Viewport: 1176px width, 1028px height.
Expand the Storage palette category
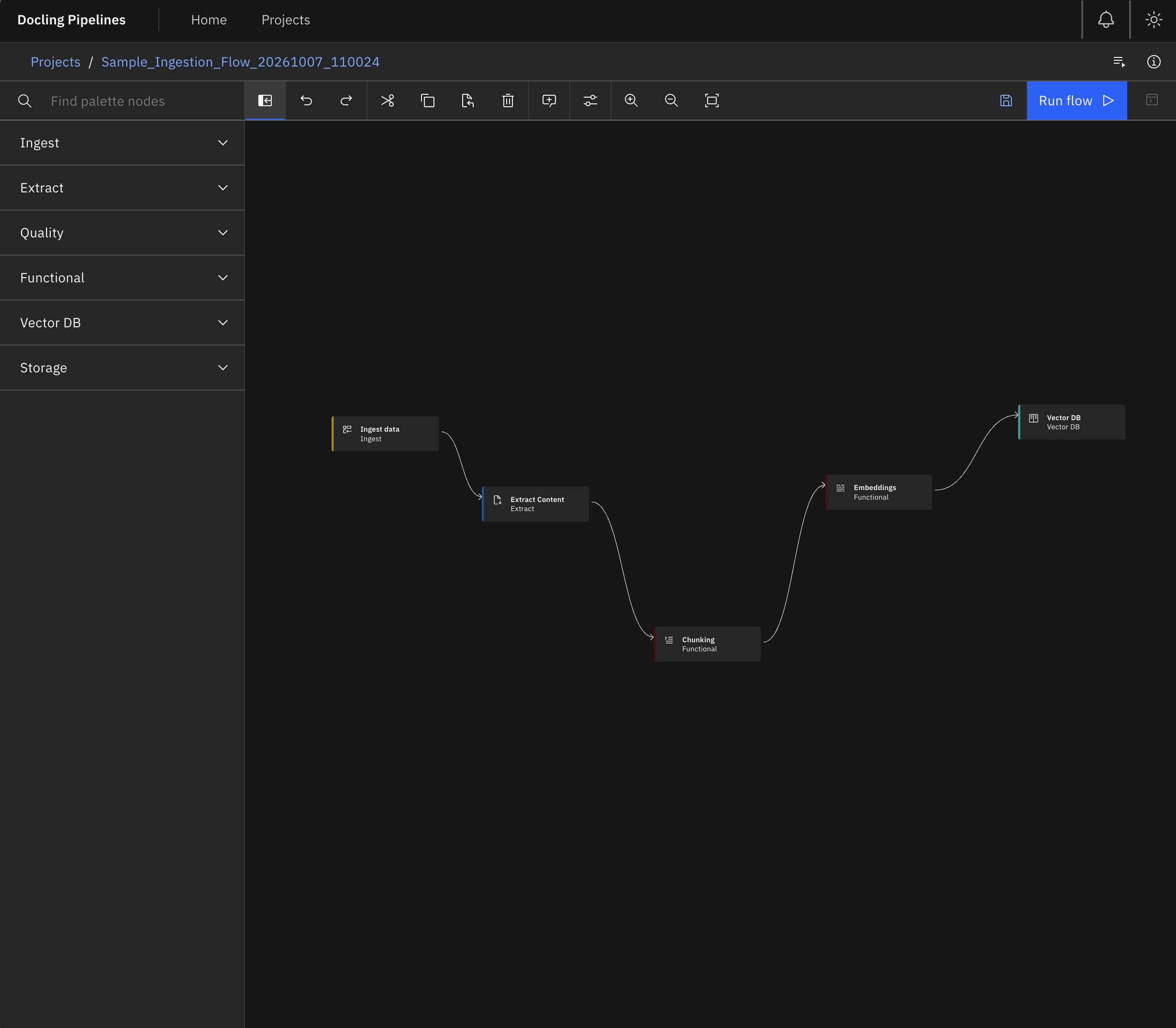pyautogui.click(x=122, y=368)
